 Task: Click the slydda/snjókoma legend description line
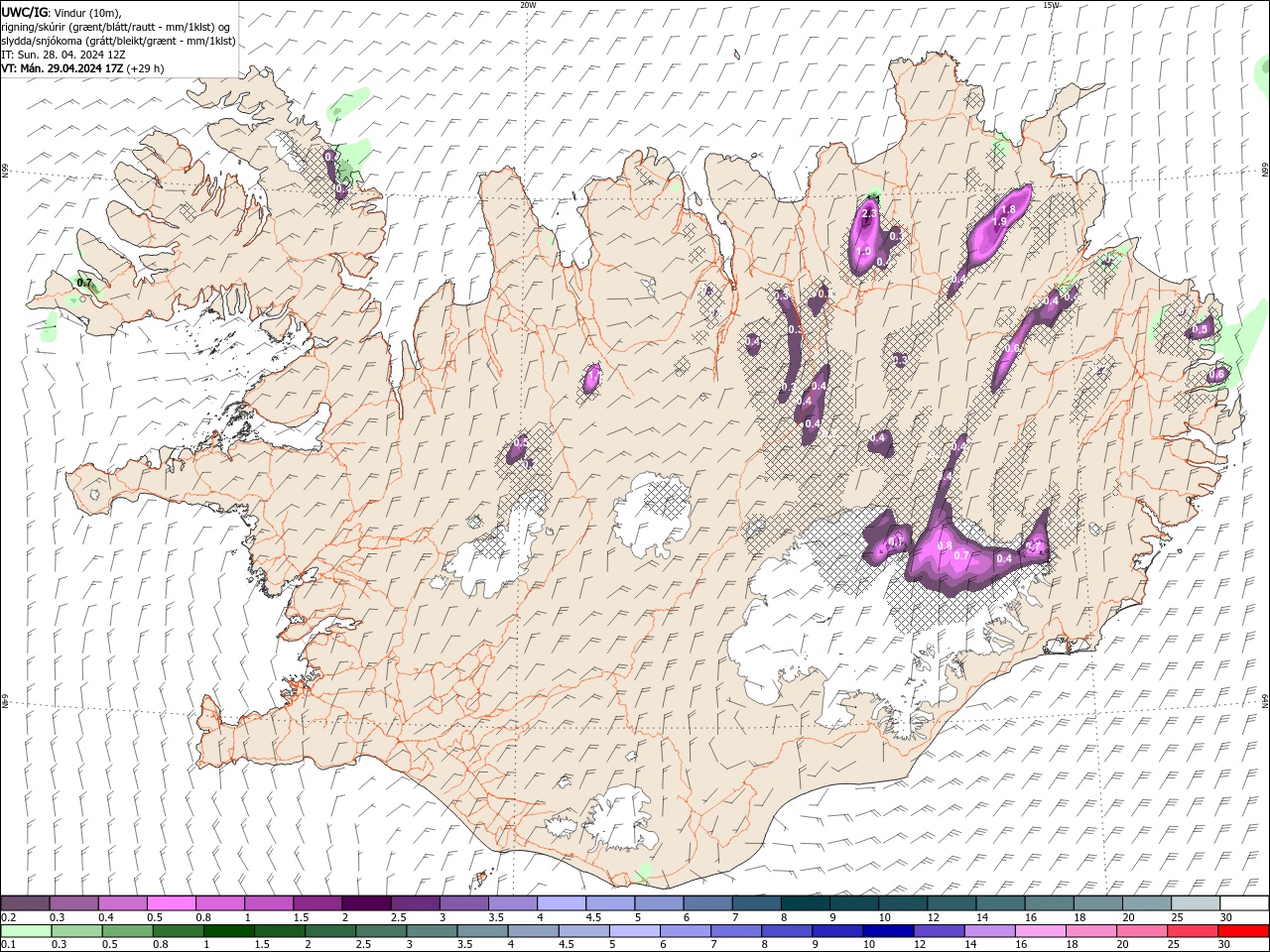tap(119, 41)
